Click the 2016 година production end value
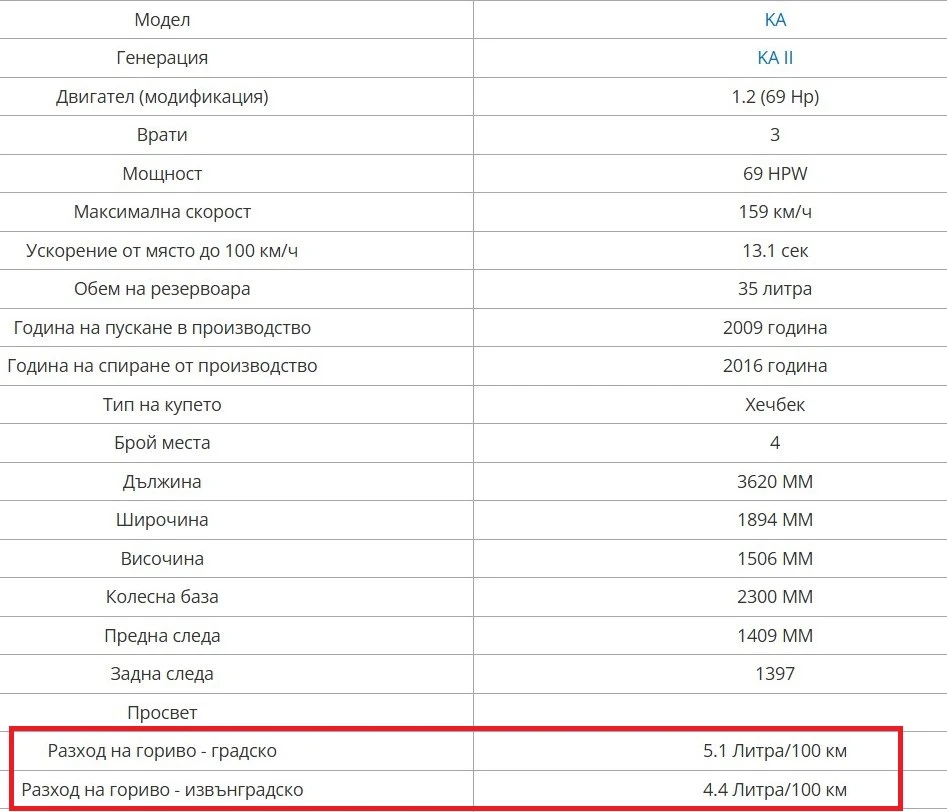947x812 pixels. (775, 366)
